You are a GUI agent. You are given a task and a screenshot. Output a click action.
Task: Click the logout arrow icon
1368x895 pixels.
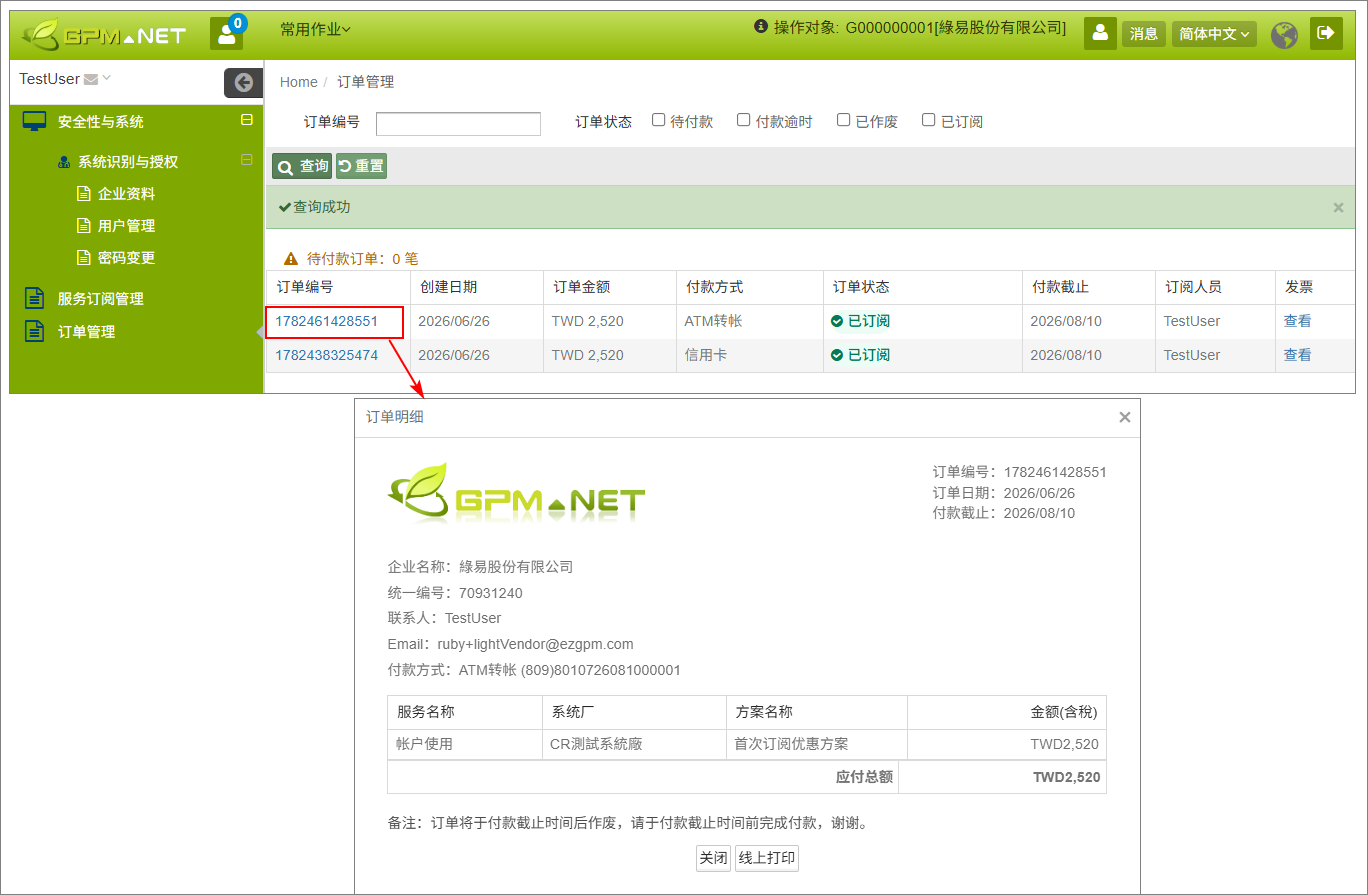coord(1326,33)
